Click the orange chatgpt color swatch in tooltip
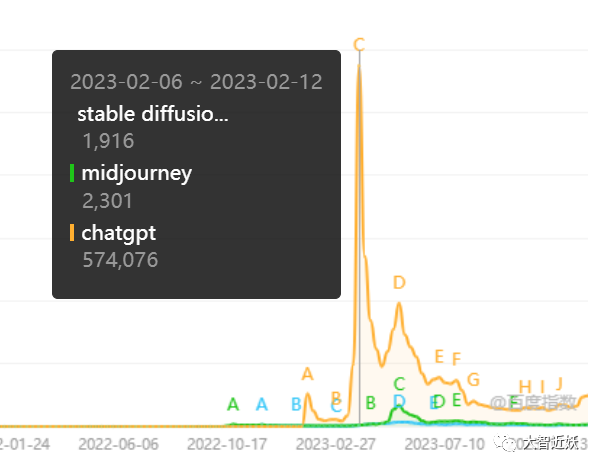The width and height of the screenshot is (597, 468). click(x=72, y=232)
